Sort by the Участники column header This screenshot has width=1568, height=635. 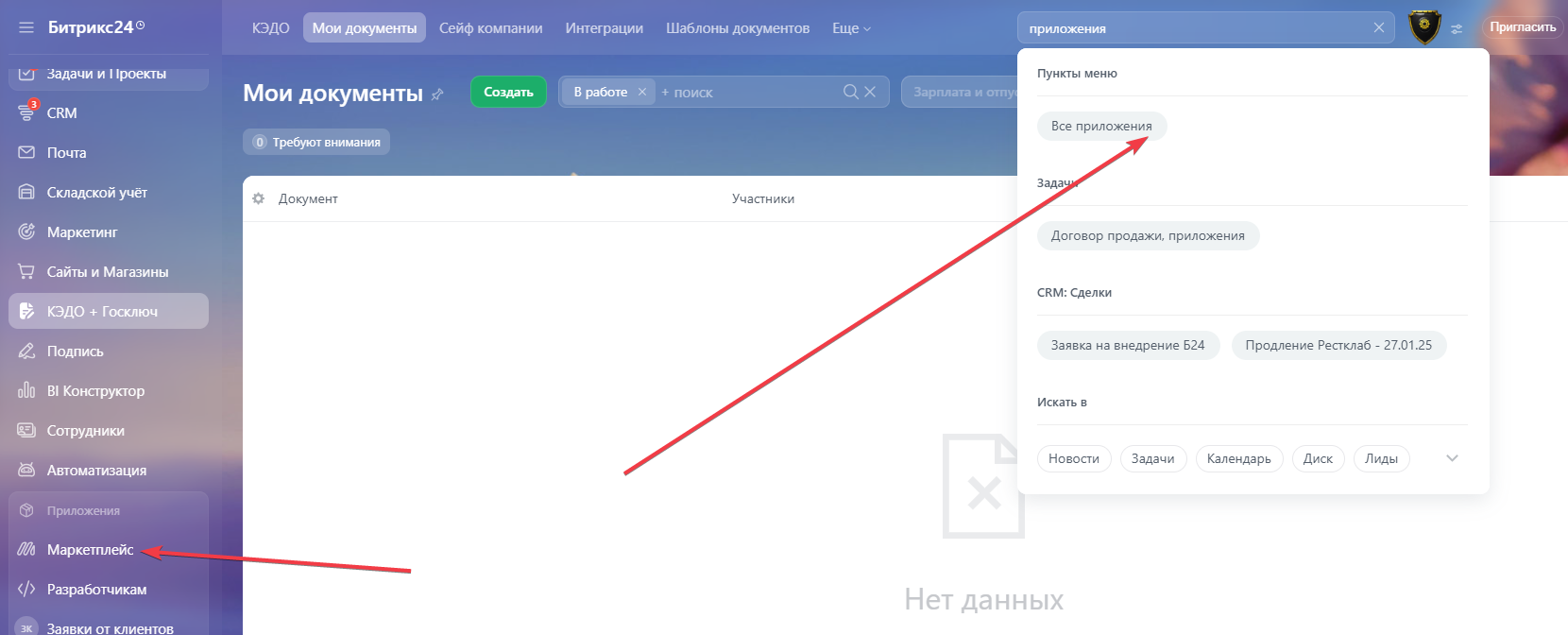(763, 198)
